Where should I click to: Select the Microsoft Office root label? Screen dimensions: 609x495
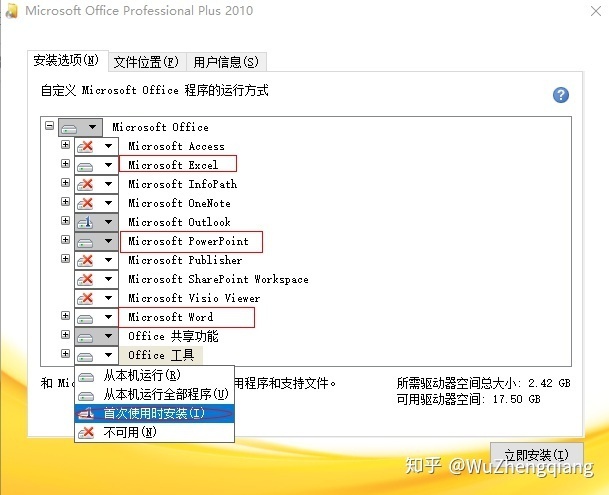coord(160,127)
